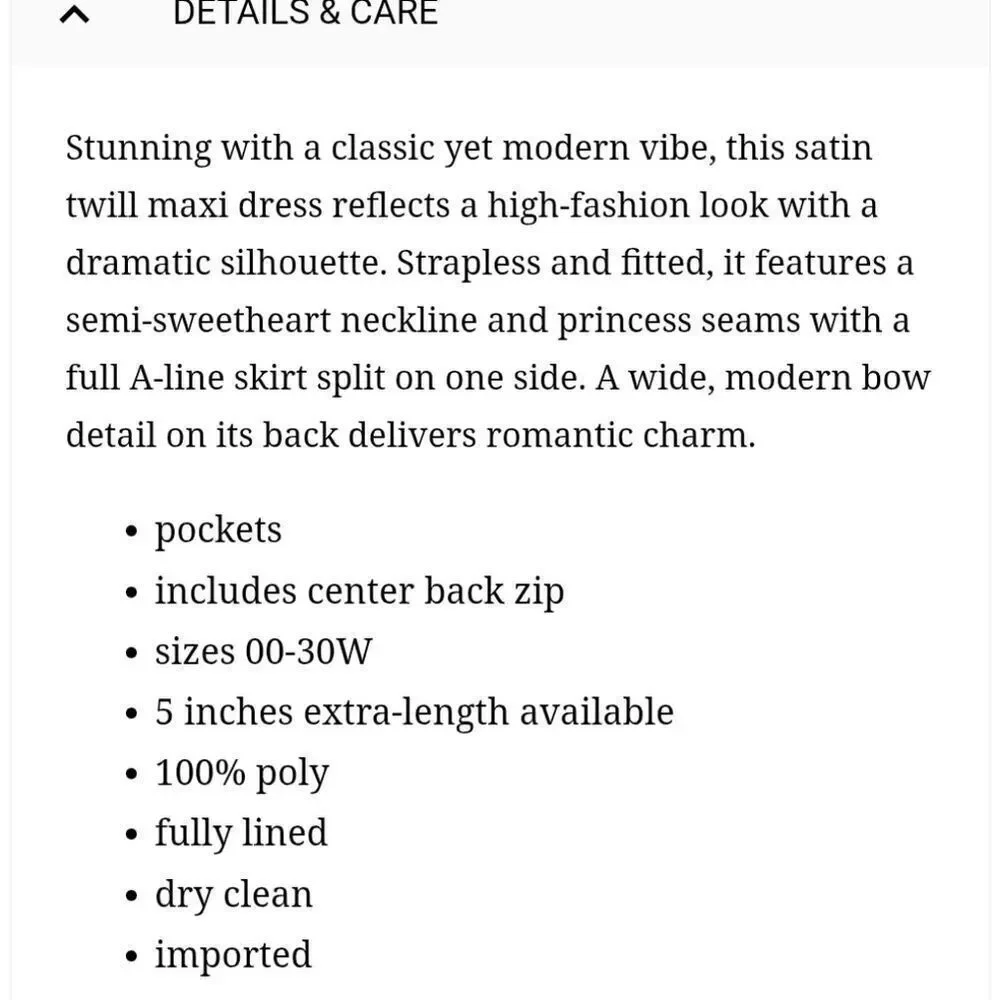This screenshot has height=1000, width=1000.
Task: Click the bullet point beside 'dry clean'
Action: click(x=131, y=895)
